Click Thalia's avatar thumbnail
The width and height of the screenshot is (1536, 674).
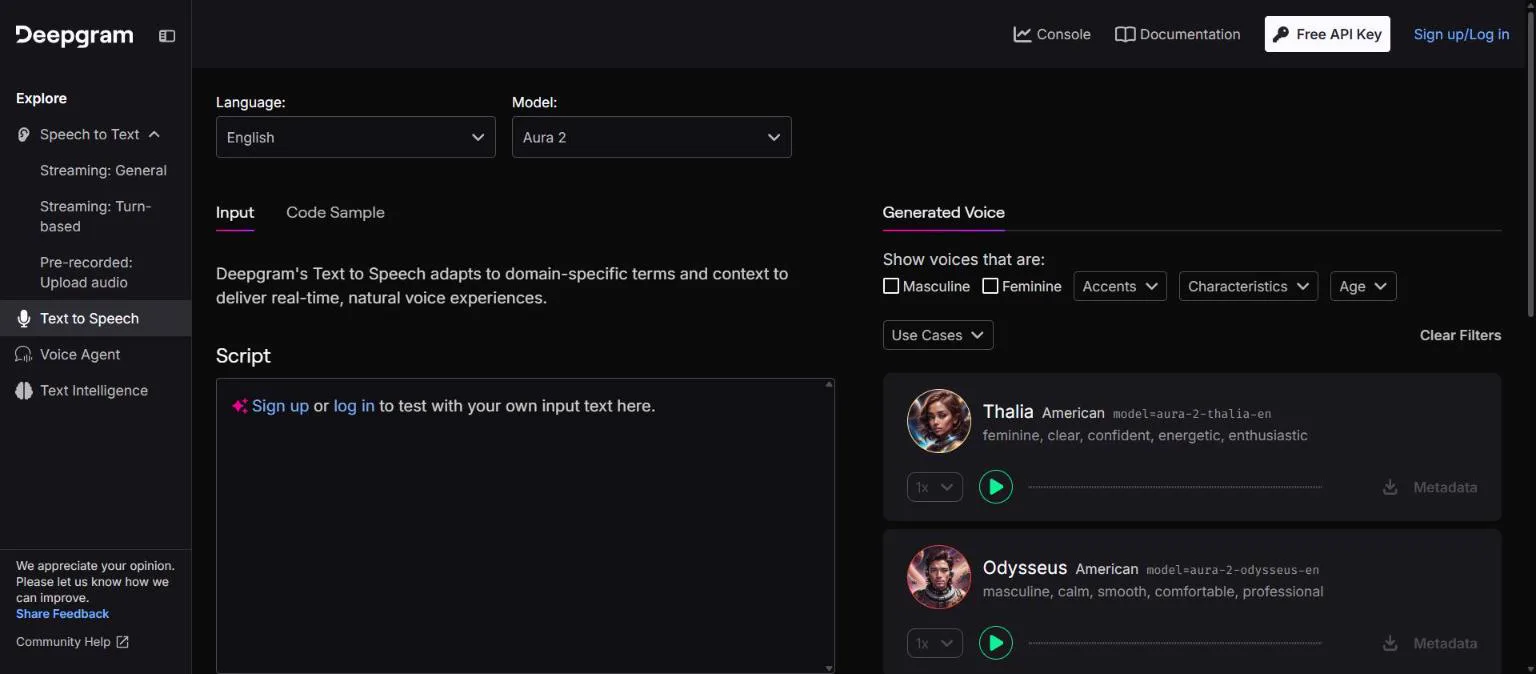pyautogui.click(x=939, y=421)
